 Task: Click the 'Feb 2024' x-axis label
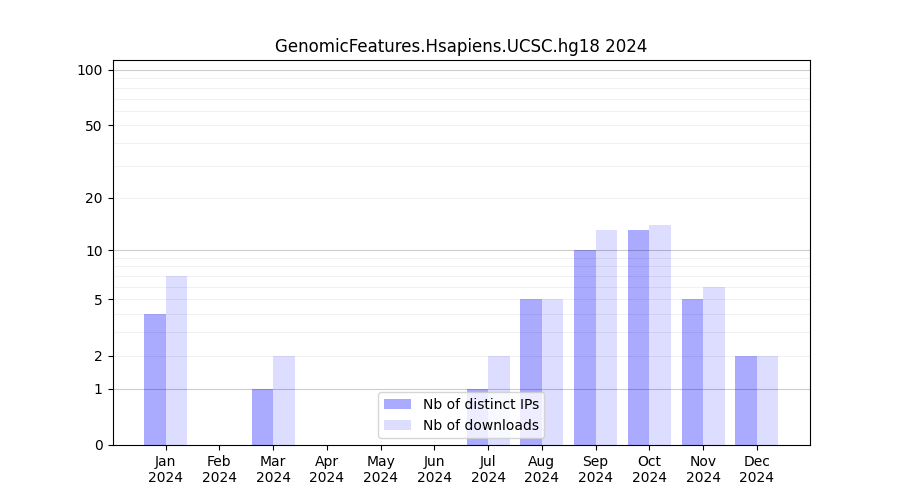(x=219, y=469)
